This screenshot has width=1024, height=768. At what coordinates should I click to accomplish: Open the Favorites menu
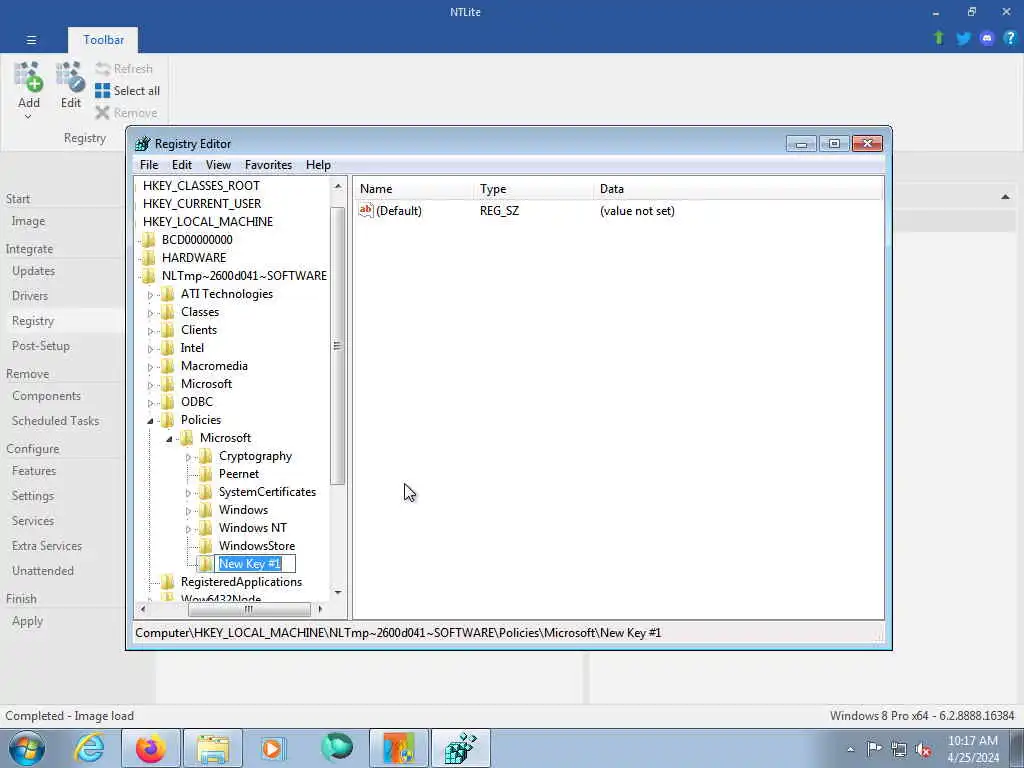(268, 165)
